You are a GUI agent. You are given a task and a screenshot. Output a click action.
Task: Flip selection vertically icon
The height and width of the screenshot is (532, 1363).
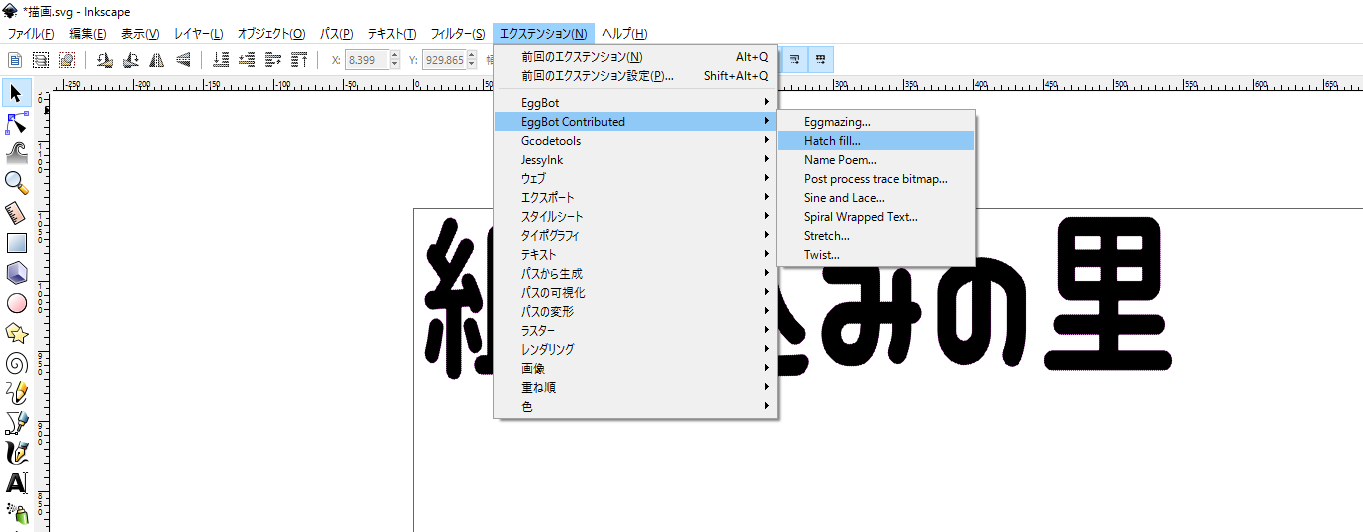pyautogui.click(x=181, y=60)
